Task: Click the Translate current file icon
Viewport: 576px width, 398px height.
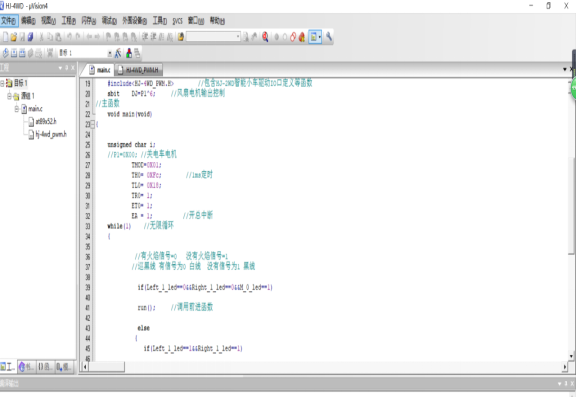Action: coord(5,53)
